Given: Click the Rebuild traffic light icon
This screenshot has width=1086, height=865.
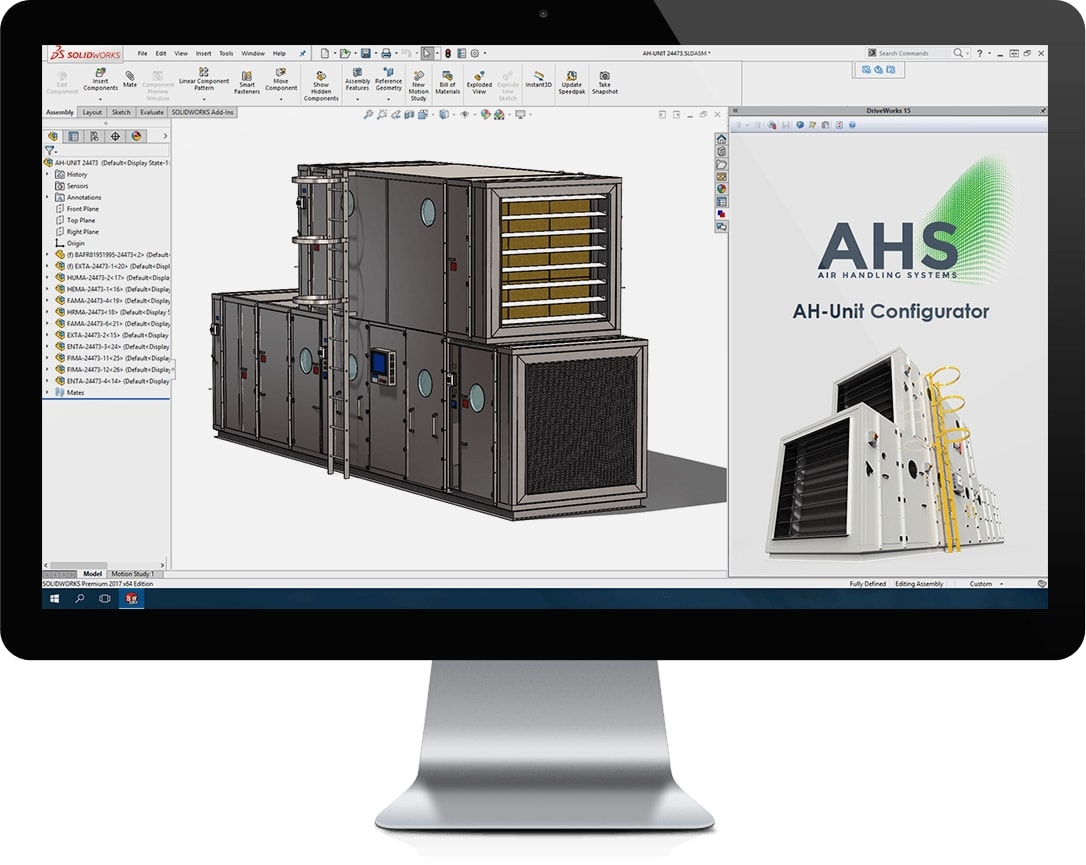Looking at the screenshot, I should (447, 53).
